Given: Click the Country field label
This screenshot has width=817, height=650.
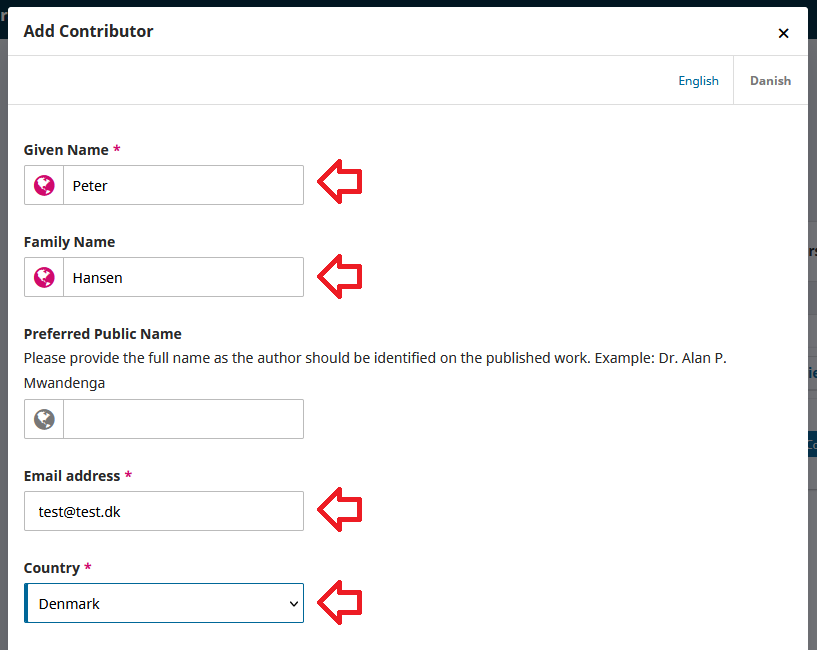Looking at the screenshot, I should click(x=52, y=568).
